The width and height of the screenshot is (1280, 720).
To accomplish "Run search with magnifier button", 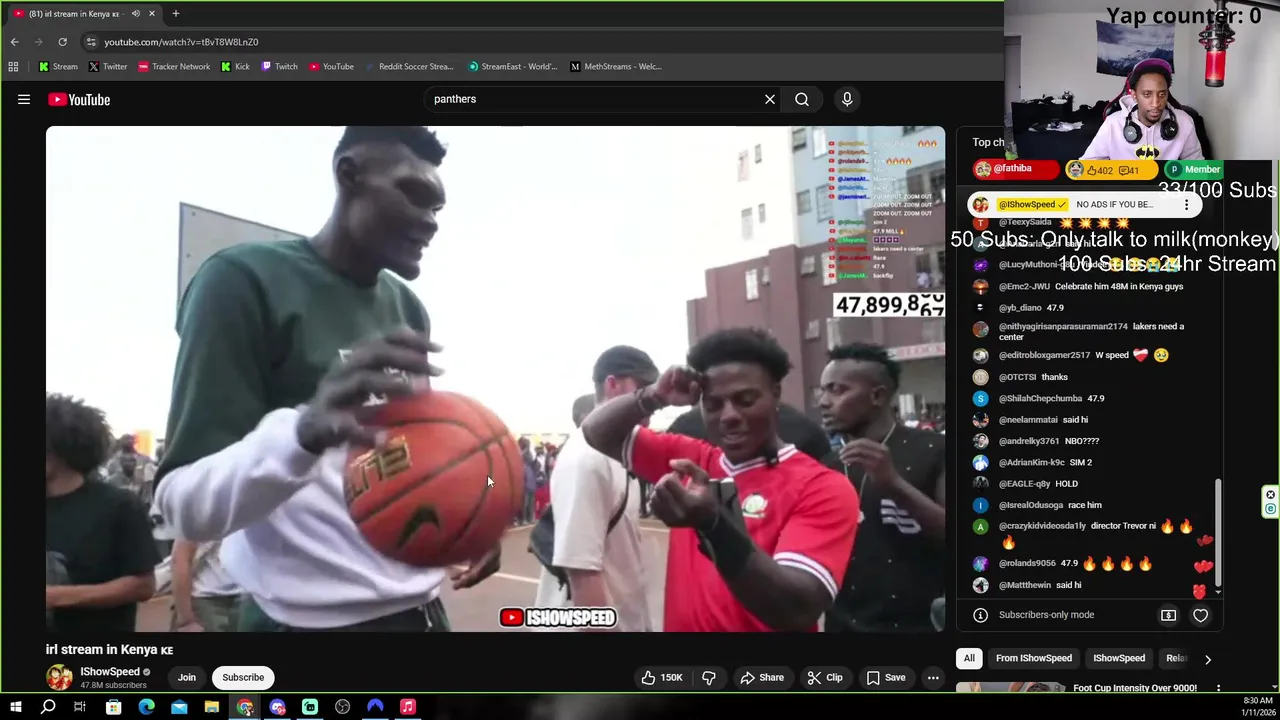I will pyautogui.click(x=802, y=99).
